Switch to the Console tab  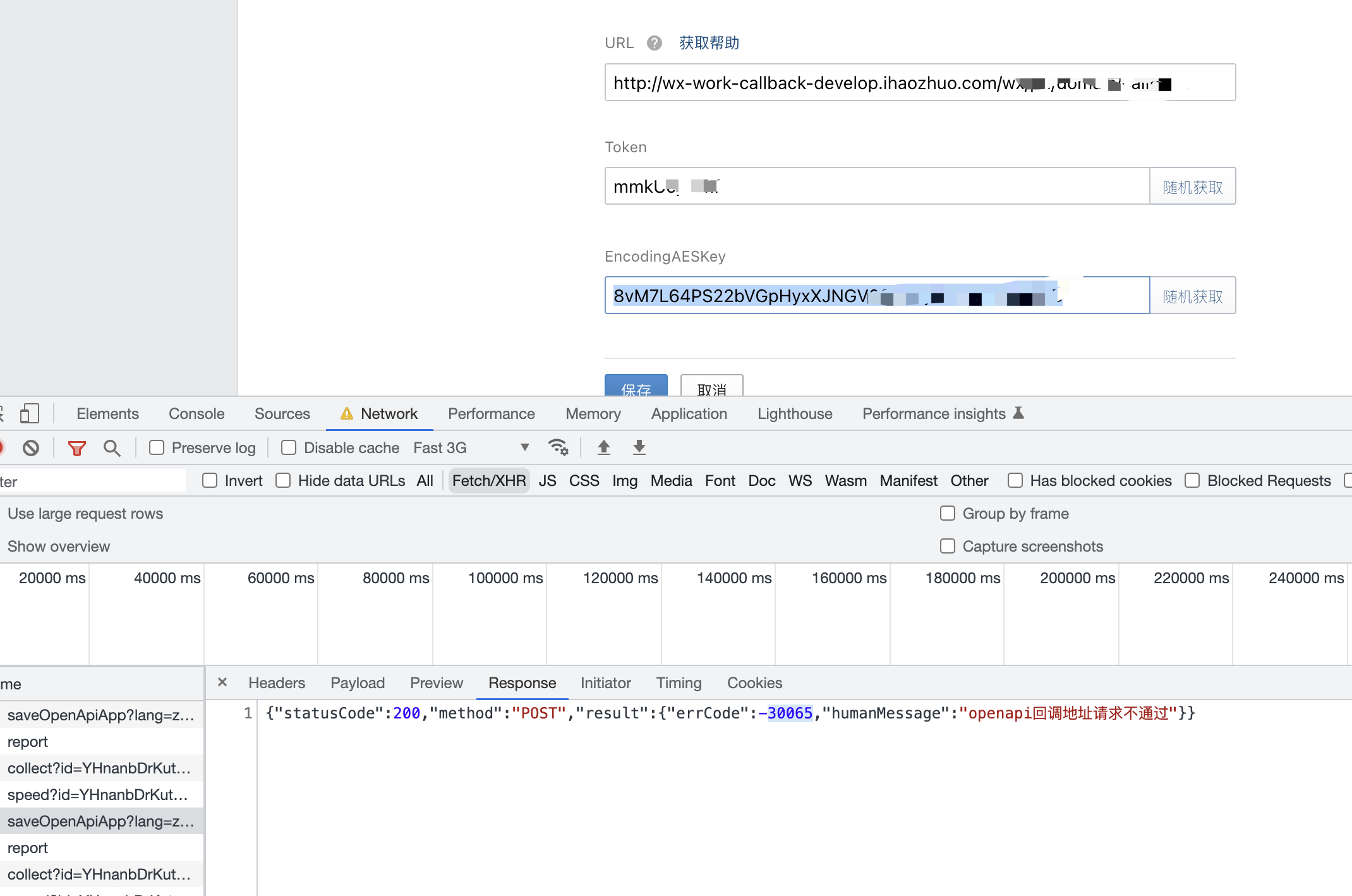click(196, 414)
